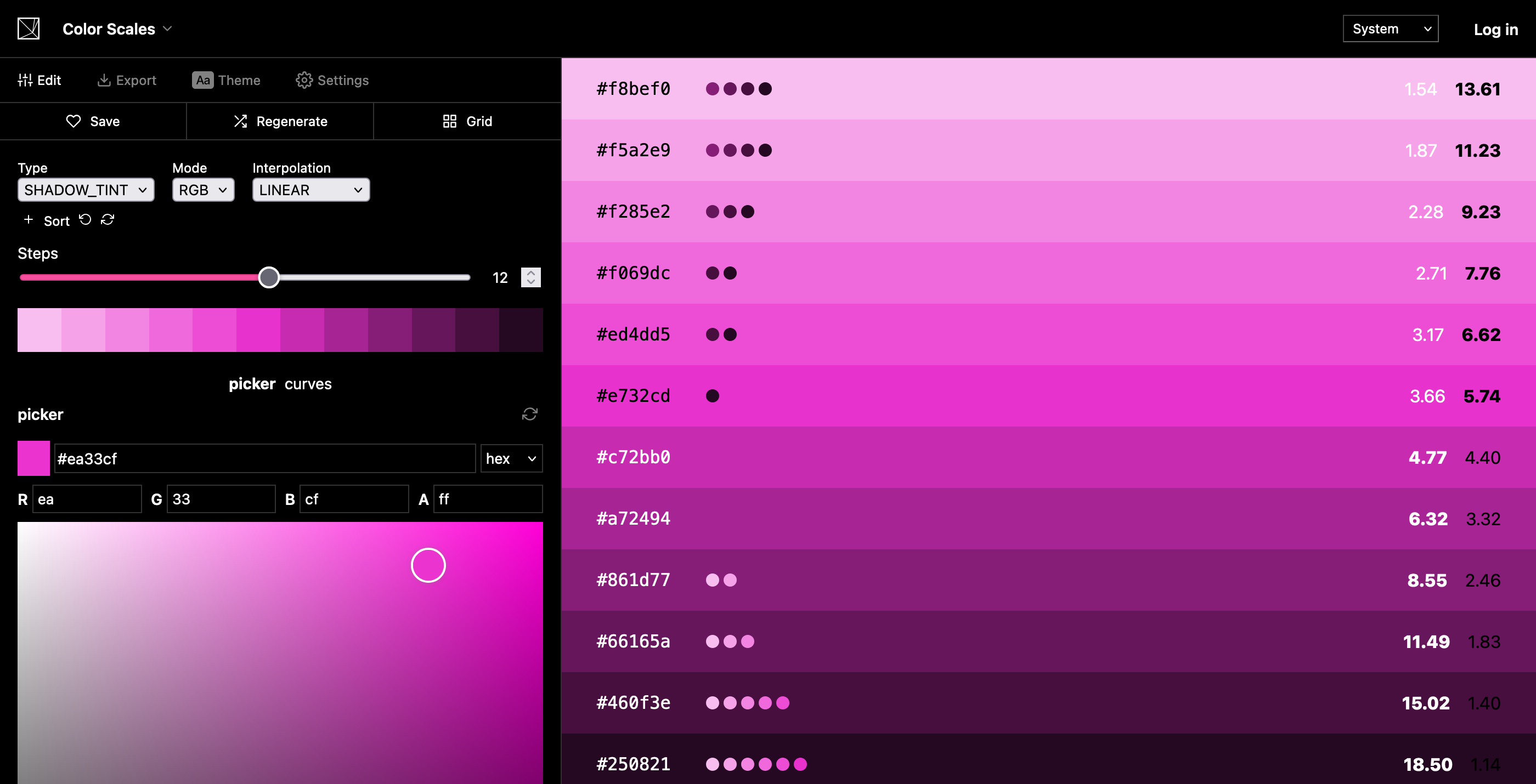The width and height of the screenshot is (1536, 784).
Task: Click the contrast value 6.32
Action: coord(1427,518)
